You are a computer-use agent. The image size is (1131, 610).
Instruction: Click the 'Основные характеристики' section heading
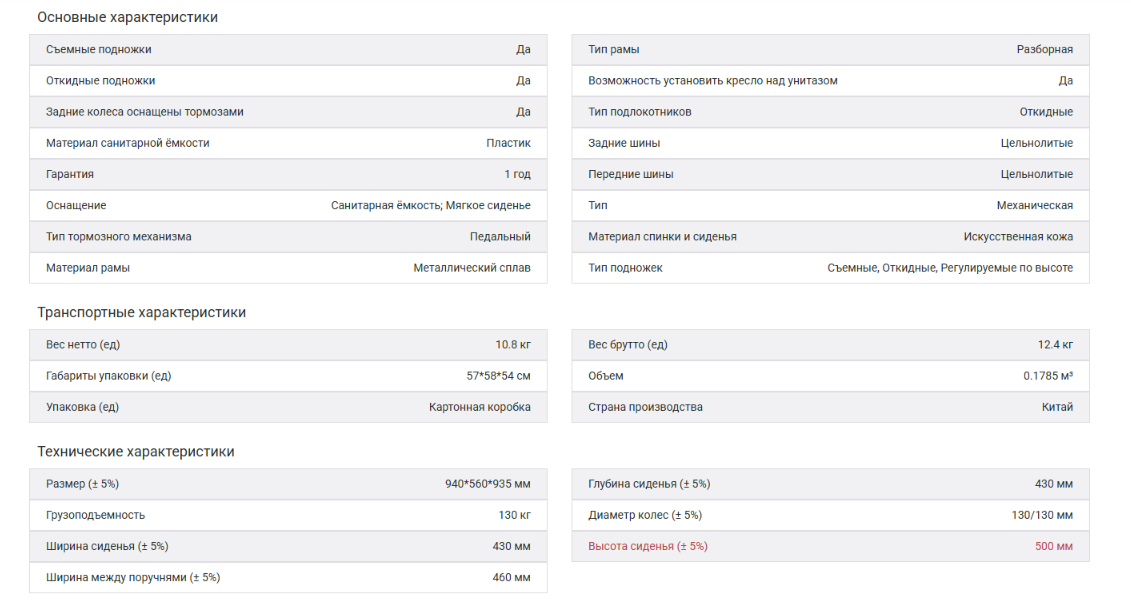tap(127, 17)
